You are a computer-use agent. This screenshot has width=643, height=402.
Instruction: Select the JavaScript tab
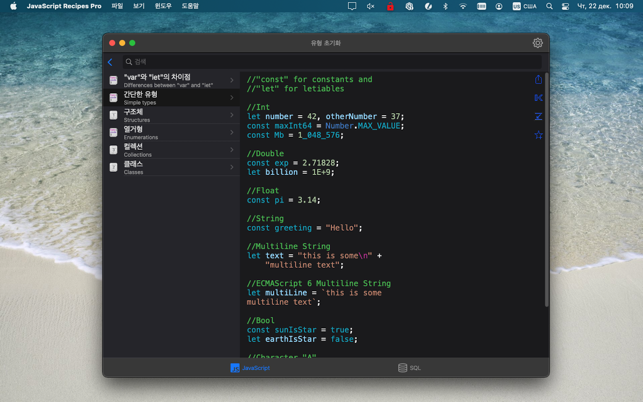(x=250, y=368)
